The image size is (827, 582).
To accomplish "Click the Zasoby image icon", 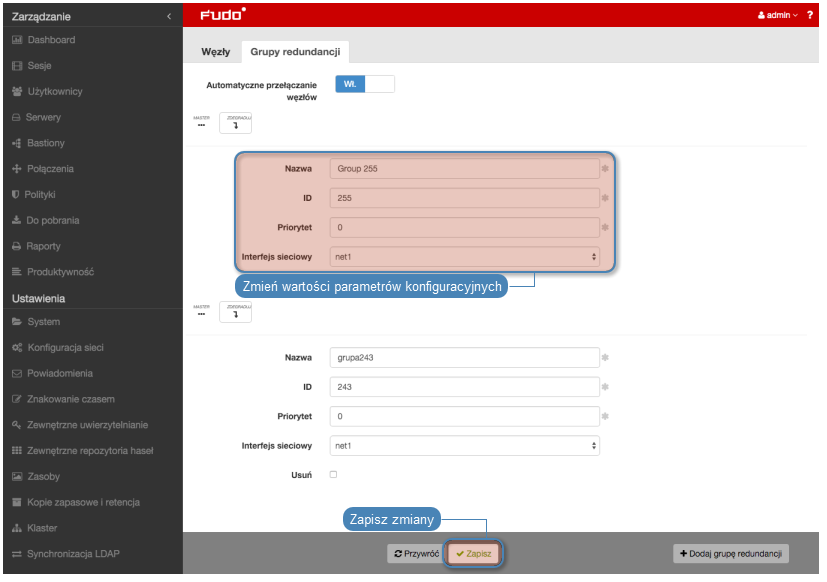I will tap(17, 477).
